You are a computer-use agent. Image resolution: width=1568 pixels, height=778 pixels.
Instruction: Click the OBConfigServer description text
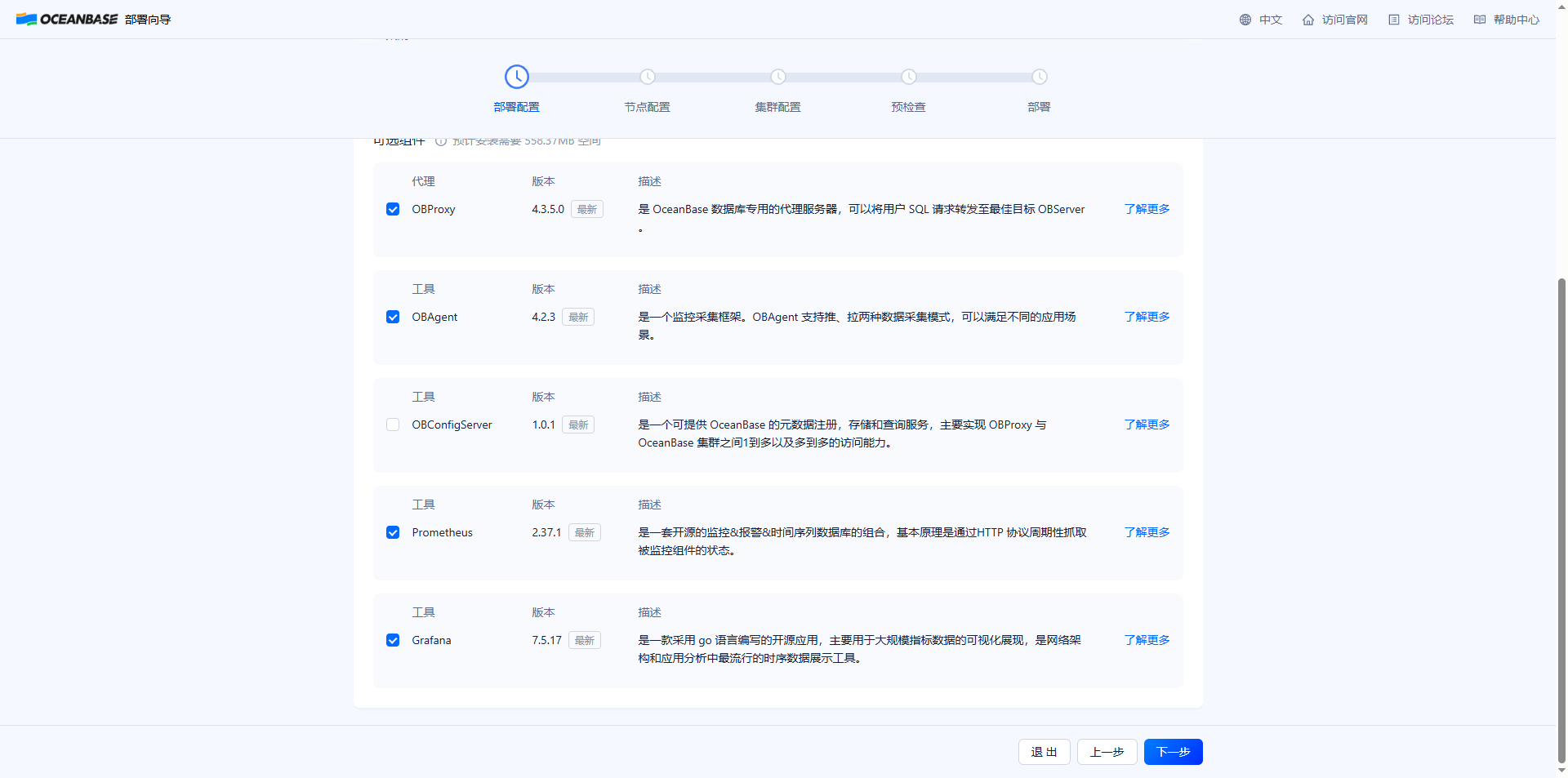842,433
